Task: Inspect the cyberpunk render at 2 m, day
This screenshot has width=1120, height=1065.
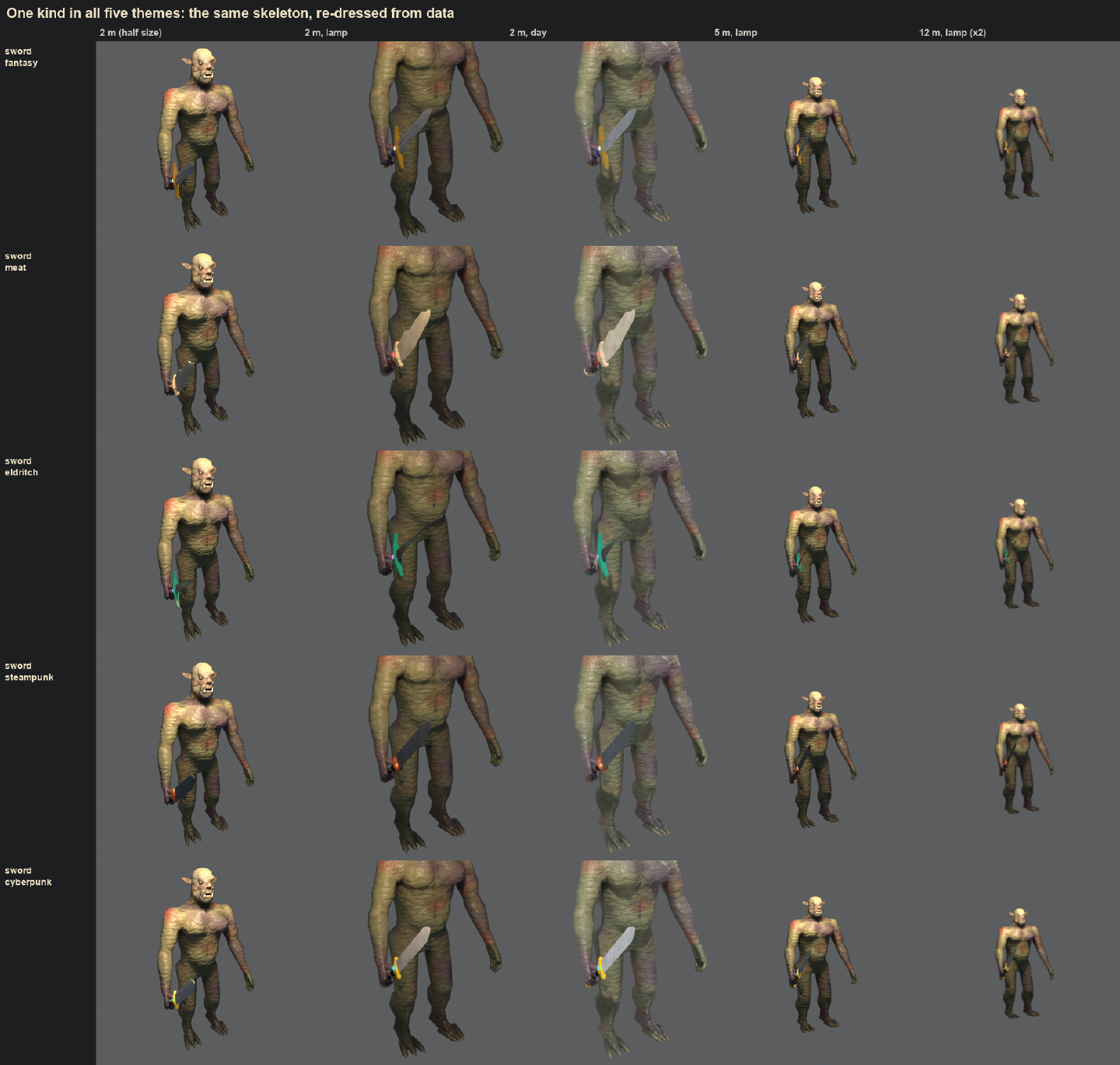Action: [x=608, y=963]
